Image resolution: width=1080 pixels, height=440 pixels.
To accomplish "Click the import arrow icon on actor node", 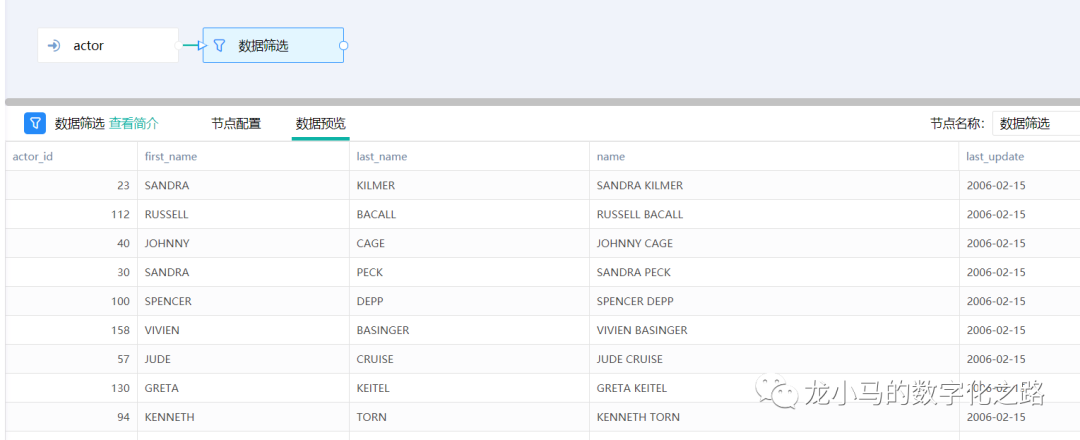I will pyautogui.click(x=54, y=46).
